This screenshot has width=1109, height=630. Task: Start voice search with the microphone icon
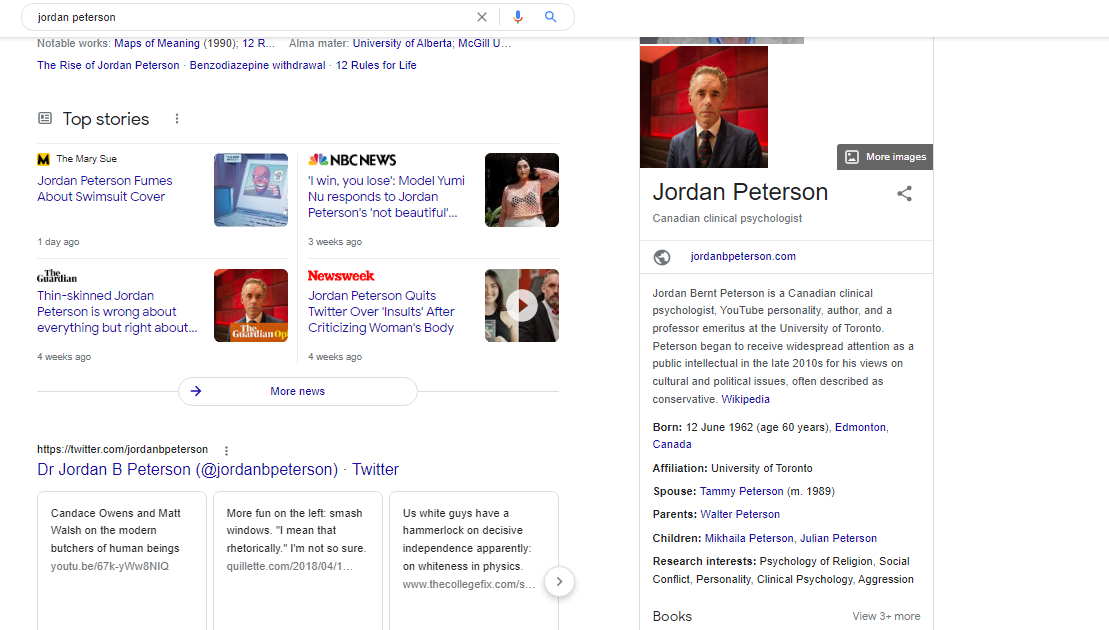click(x=518, y=17)
